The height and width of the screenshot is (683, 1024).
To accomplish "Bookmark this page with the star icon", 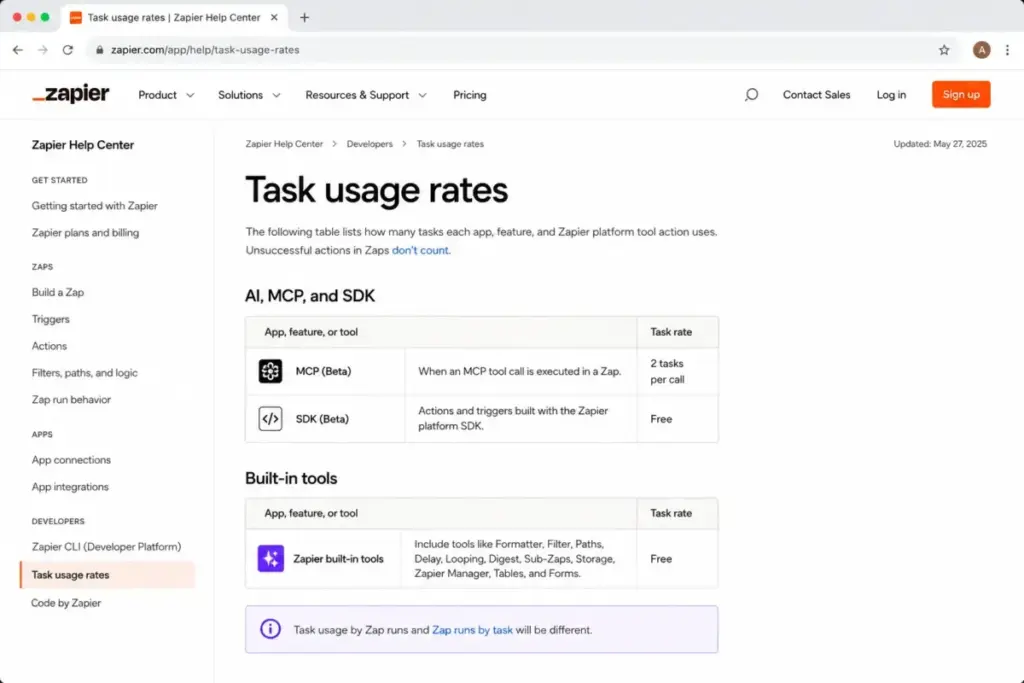I will [x=944, y=50].
